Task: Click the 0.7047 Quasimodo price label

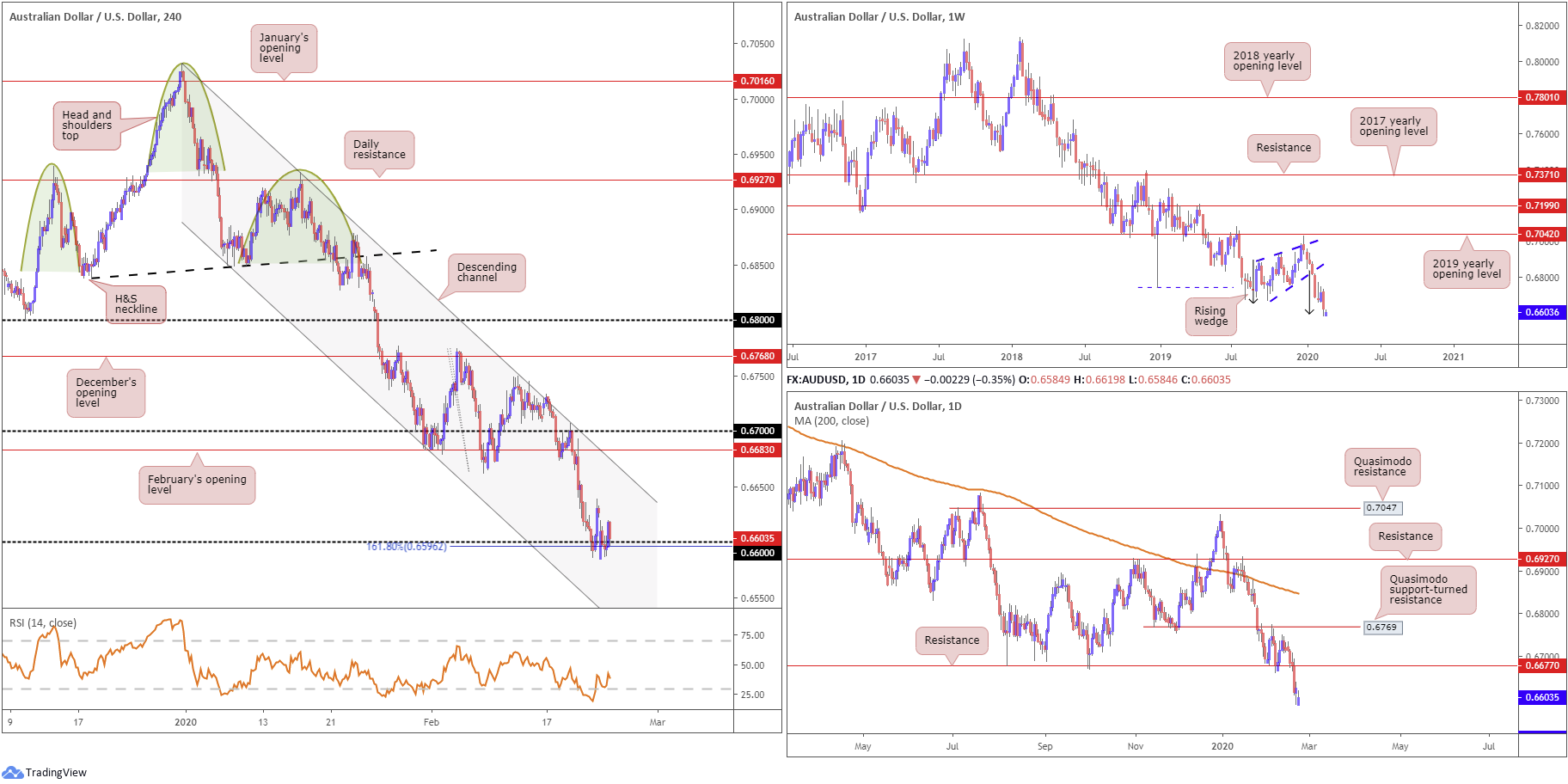Action: [1381, 508]
